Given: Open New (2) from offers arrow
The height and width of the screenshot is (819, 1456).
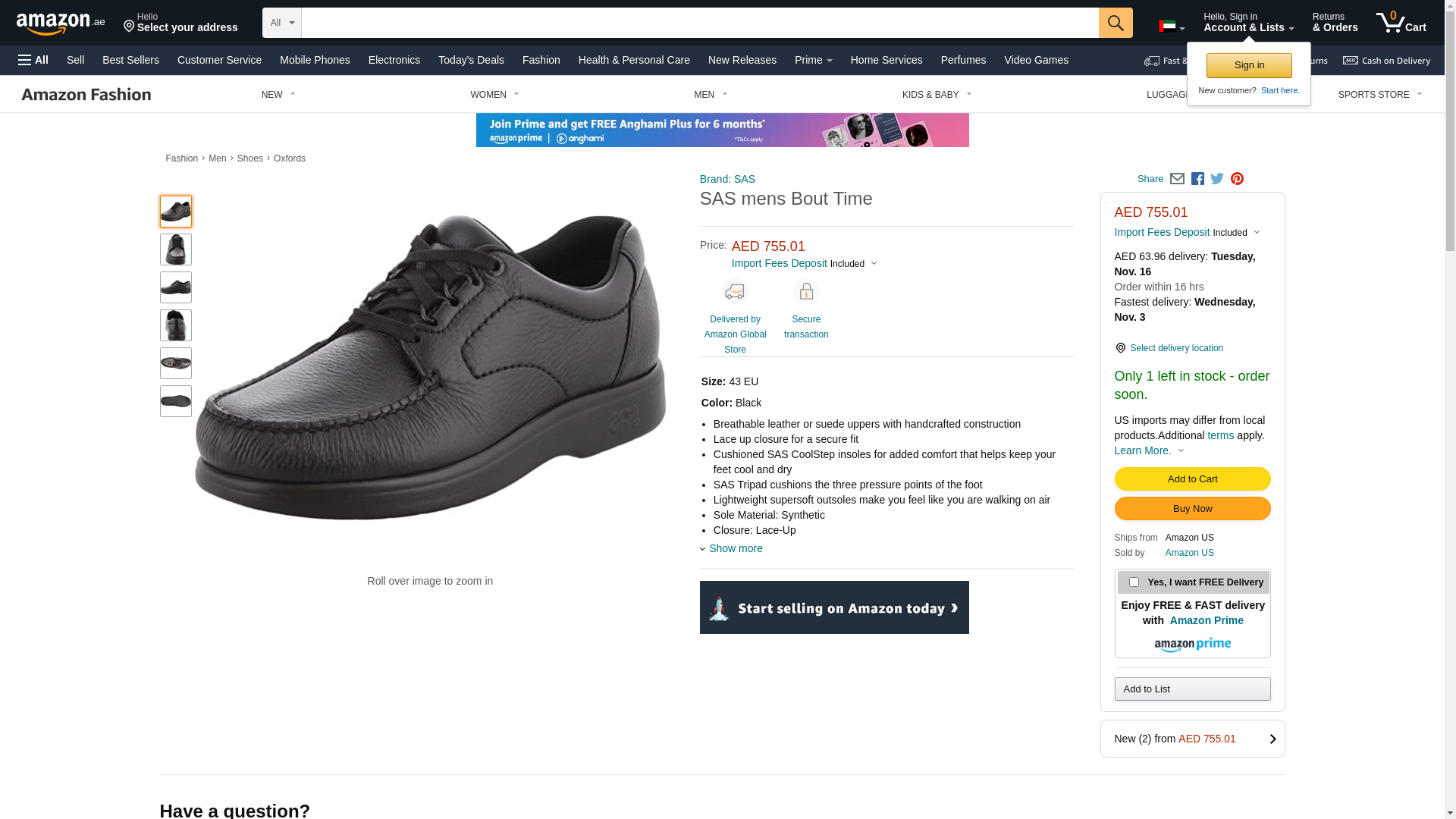Looking at the screenshot, I should (x=1272, y=739).
